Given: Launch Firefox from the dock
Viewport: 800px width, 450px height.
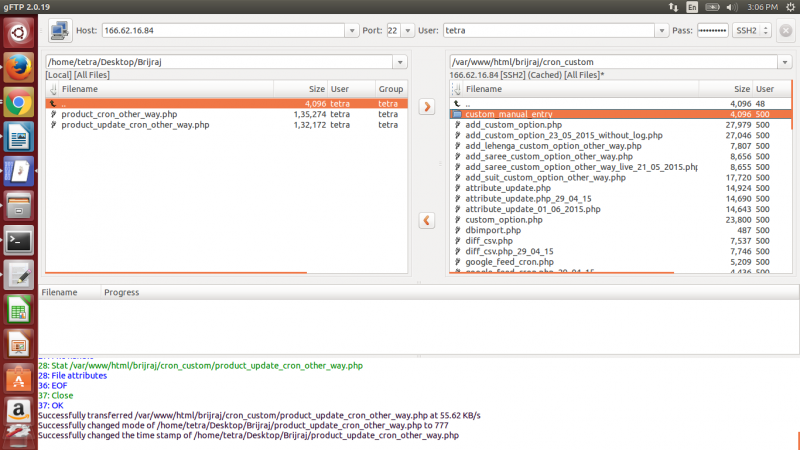Looking at the screenshot, I should click(x=19, y=68).
